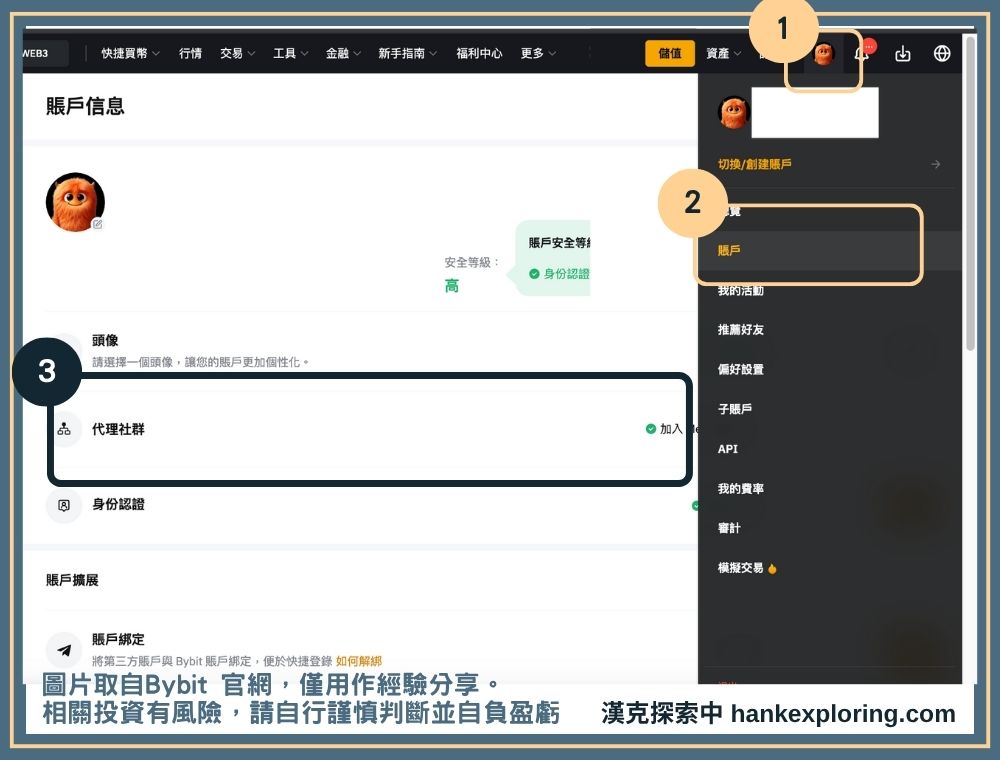The image size is (1000, 760).
Task: Expand the 工具 dropdown menu
Action: pyautogui.click(x=290, y=54)
